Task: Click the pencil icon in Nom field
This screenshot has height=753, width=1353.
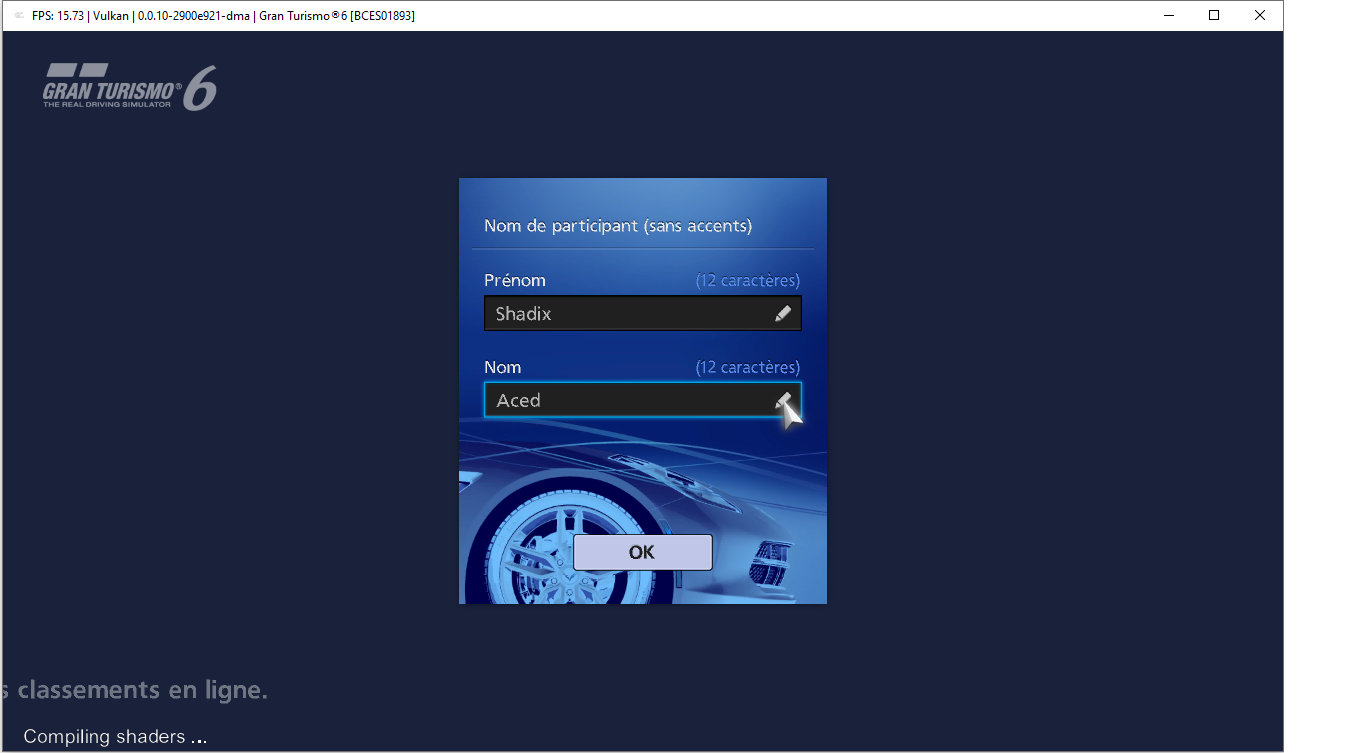Action: pos(783,400)
